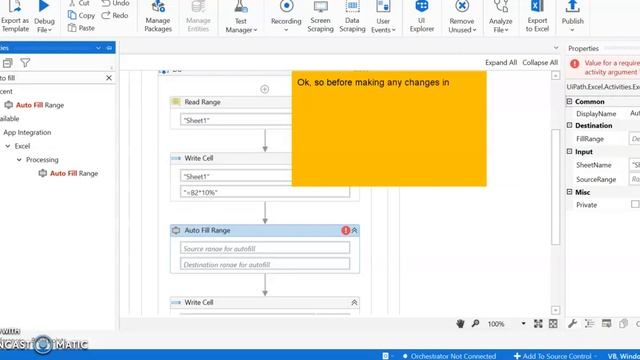Viewport: 640px width, 360px height.
Task: Open Manage Packages
Action: [158, 17]
